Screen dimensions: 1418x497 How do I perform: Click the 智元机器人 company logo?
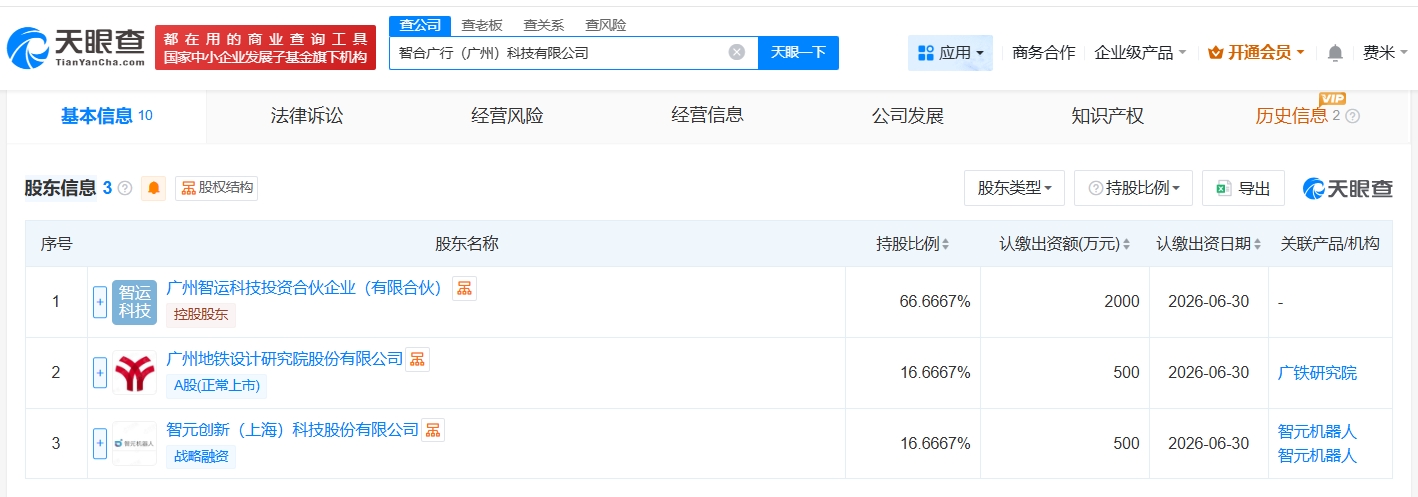[x=134, y=443]
